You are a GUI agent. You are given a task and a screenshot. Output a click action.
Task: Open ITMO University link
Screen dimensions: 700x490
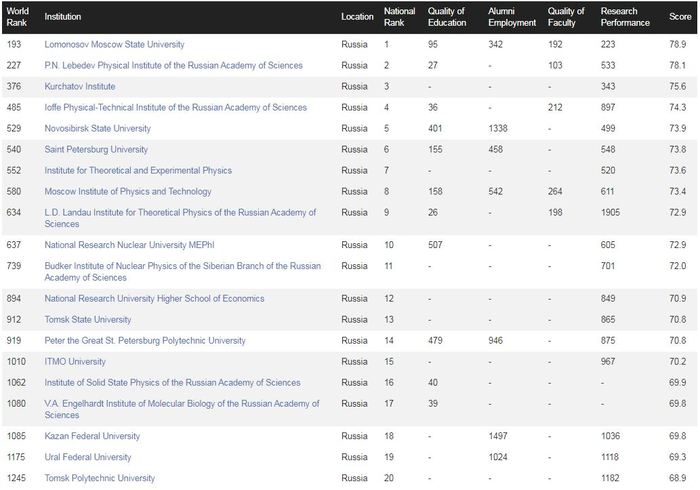tap(75, 362)
